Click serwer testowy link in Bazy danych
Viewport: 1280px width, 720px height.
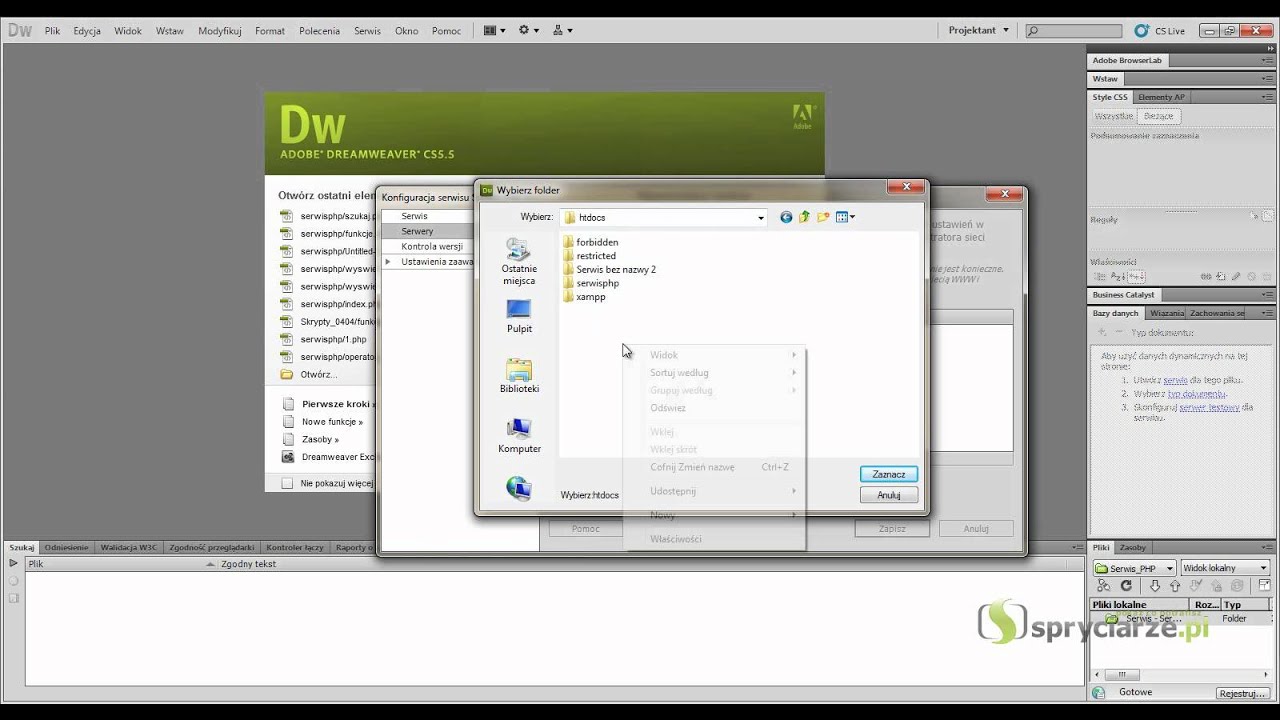coord(1209,407)
